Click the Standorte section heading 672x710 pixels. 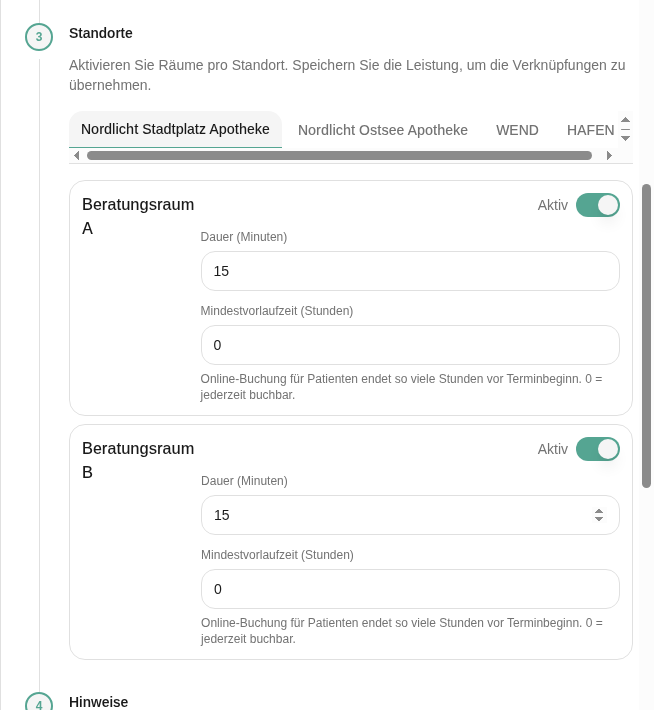[x=101, y=33]
